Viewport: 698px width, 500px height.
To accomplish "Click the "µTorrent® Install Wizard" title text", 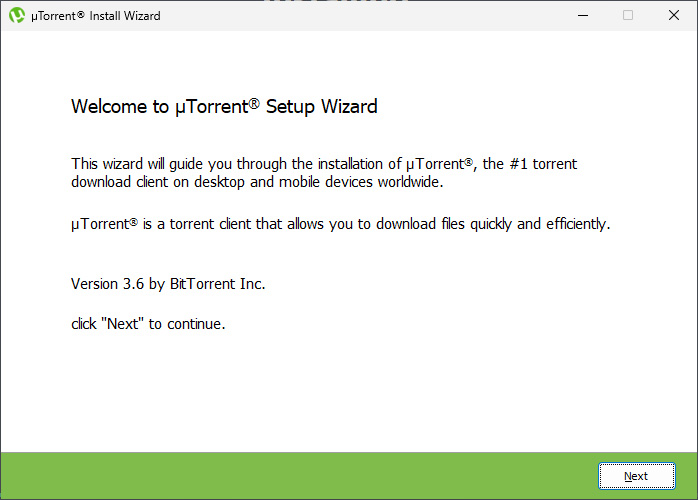I will [x=95, y=16].
